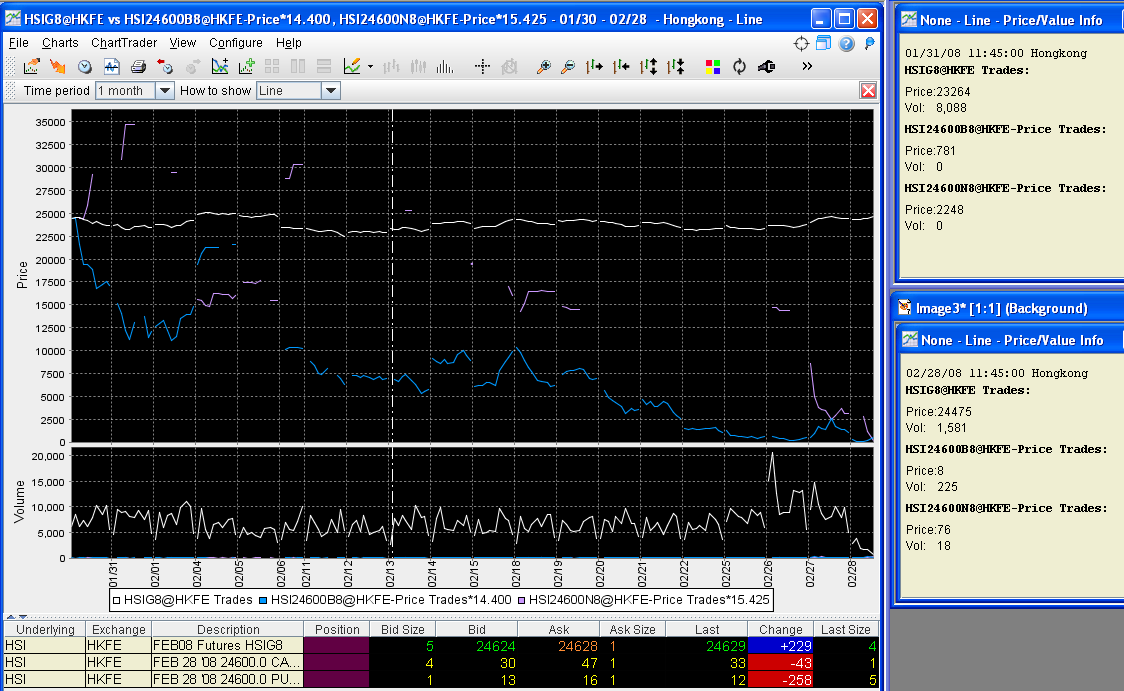Click the red arrow clock history icon
This screenshot has height=691, width=1124.
coord(165,67)
